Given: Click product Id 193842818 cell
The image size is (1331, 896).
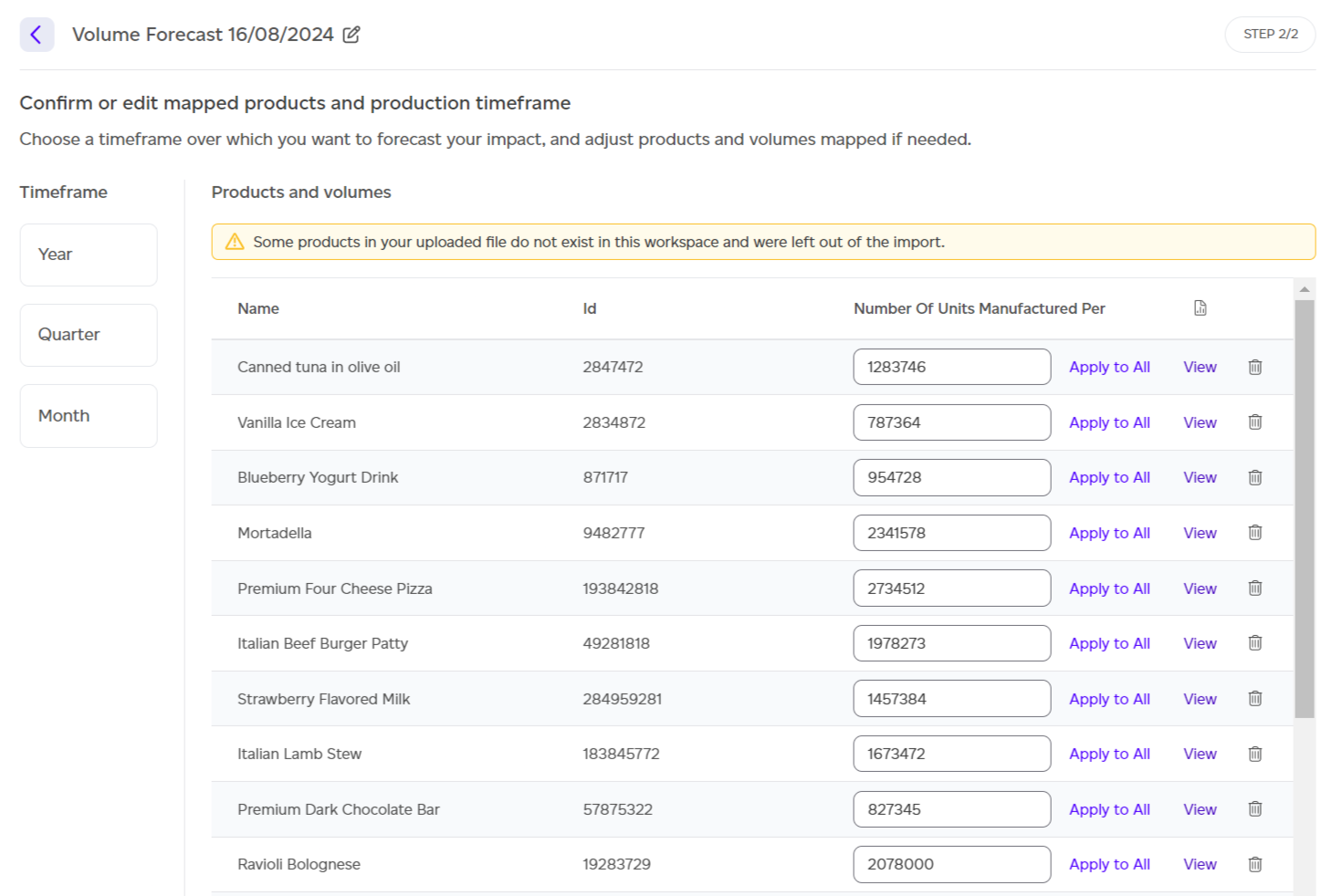Looking at the screenshot, I should coord(621,589).
